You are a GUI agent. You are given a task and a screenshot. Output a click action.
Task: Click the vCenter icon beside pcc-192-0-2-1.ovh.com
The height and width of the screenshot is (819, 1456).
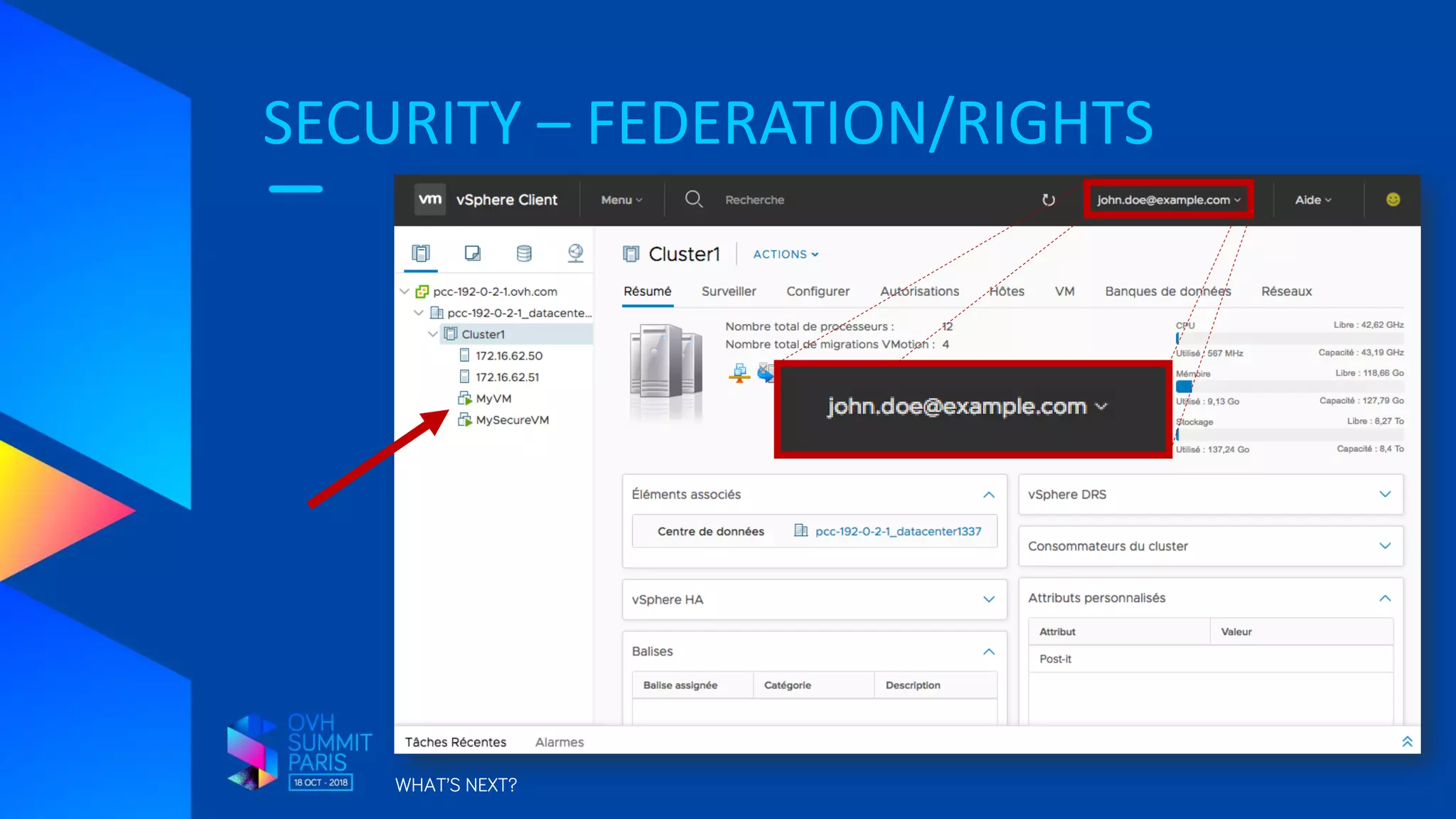point(422,291)
